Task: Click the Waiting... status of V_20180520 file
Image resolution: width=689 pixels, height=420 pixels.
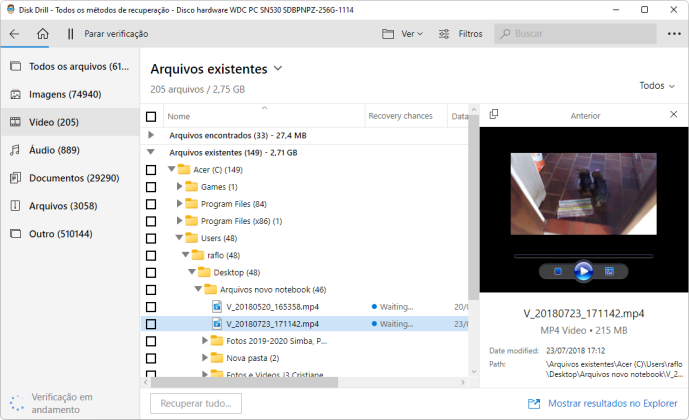Action: (x=392, y=307)
